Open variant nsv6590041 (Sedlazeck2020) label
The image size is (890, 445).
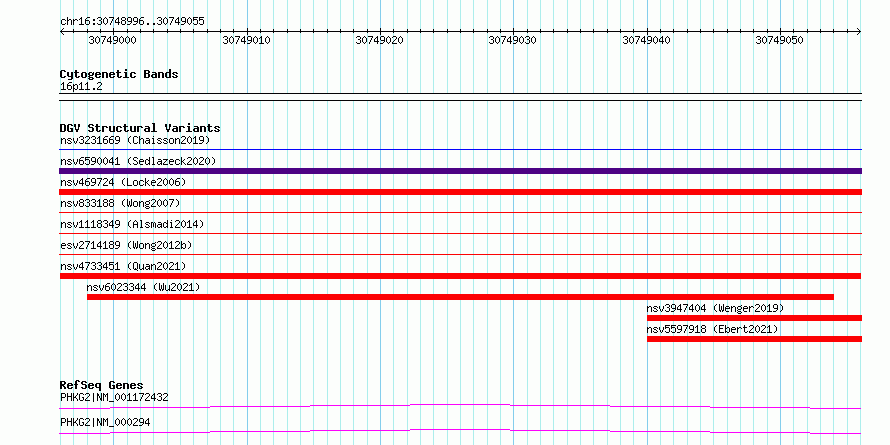tap(138, 161)
